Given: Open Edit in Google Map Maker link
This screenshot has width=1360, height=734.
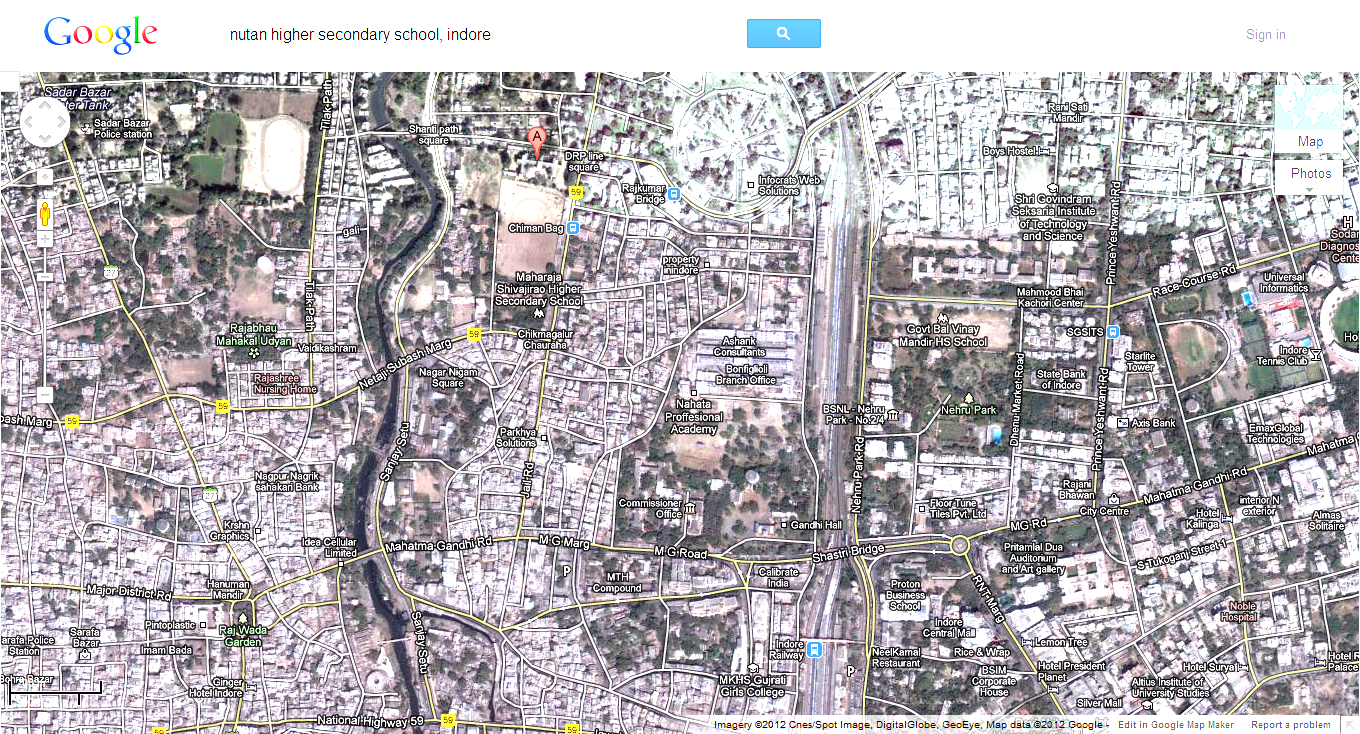Looking at the screenshot, I should click(1175, 725).
